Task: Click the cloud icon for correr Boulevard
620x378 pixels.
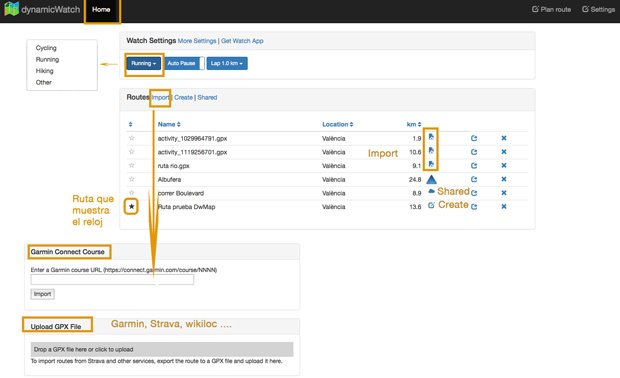Action: pos(431,192)
